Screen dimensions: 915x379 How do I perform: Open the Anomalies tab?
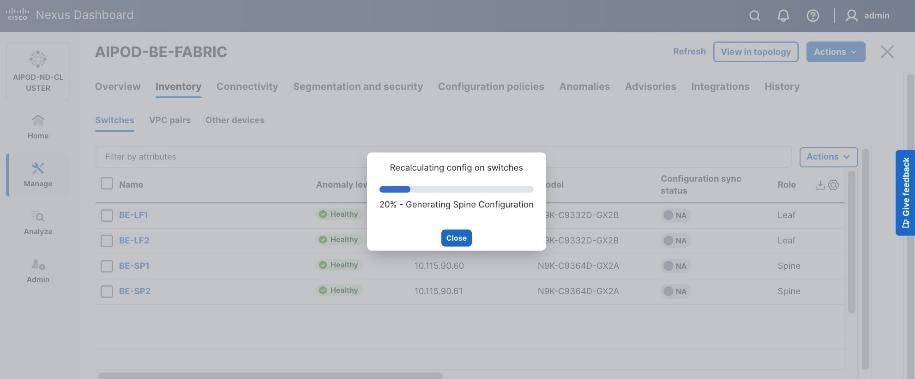coord(585,86)
